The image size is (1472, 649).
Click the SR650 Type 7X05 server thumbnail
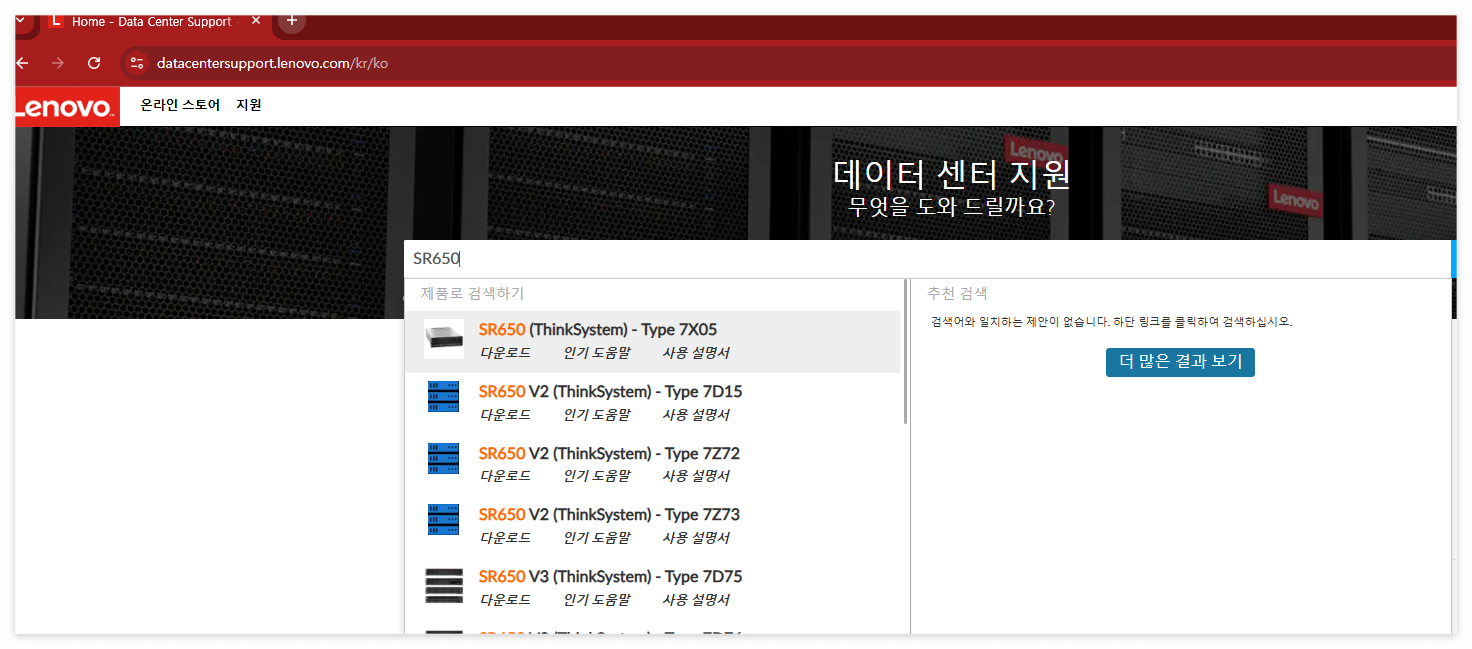click(x=443, y=339)
